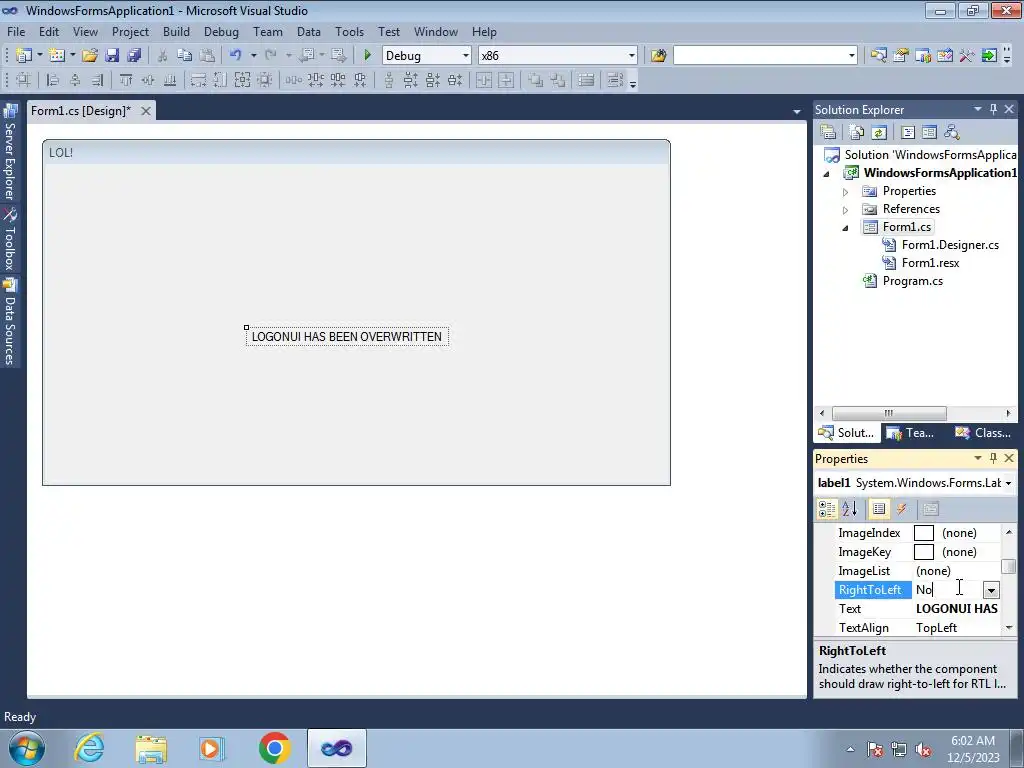Screen dimensions: 1024x768
Task: Click the New Project toolbar icon
Action: click(x=24, y=56)
